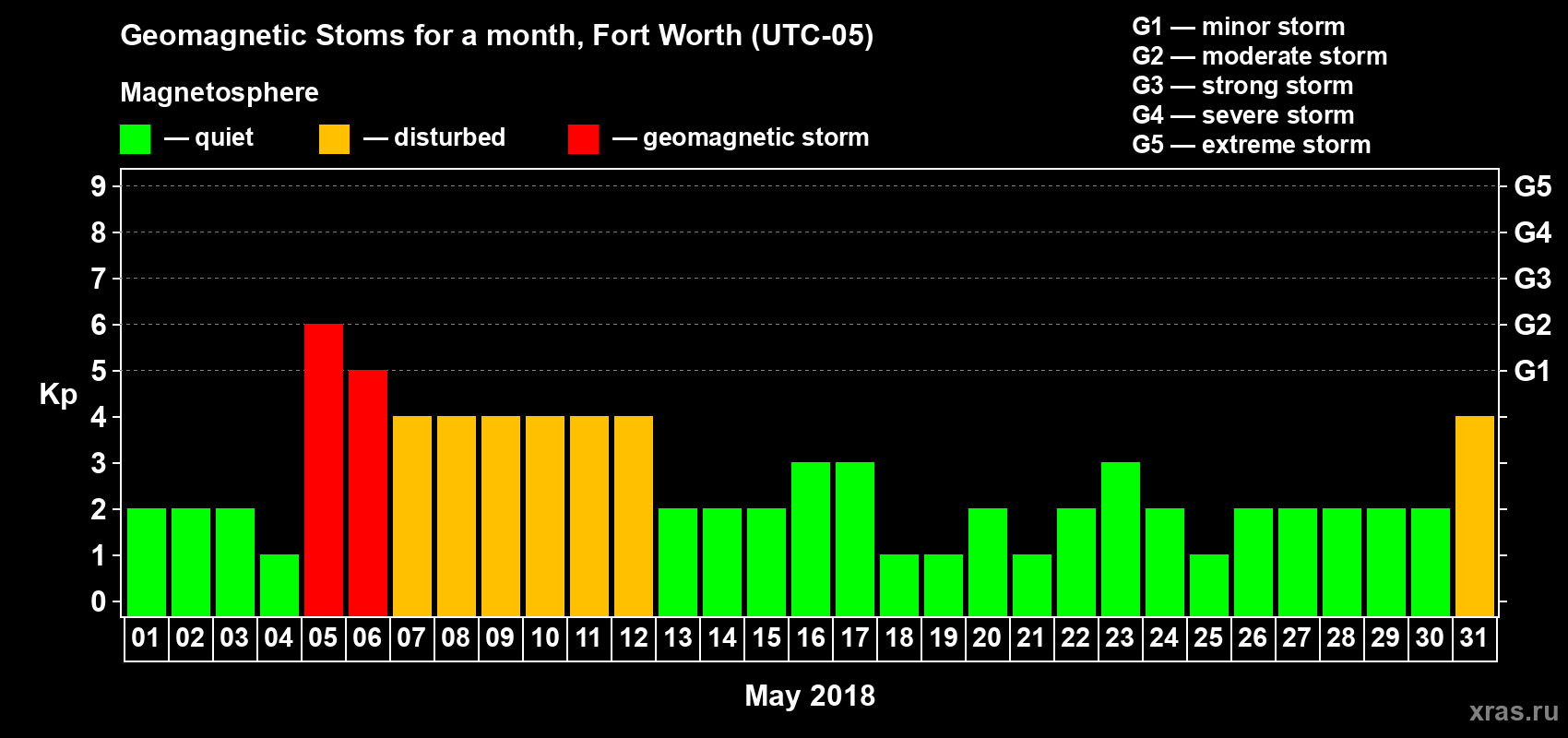
Task: Click the '— geomagnetic storm' legend label
Action: [741, 138]
